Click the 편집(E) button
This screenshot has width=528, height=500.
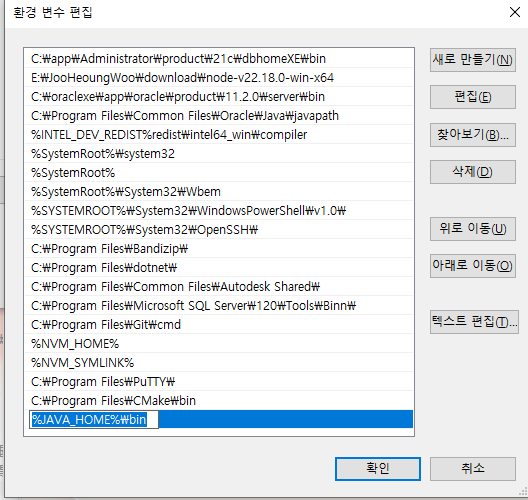472,97
